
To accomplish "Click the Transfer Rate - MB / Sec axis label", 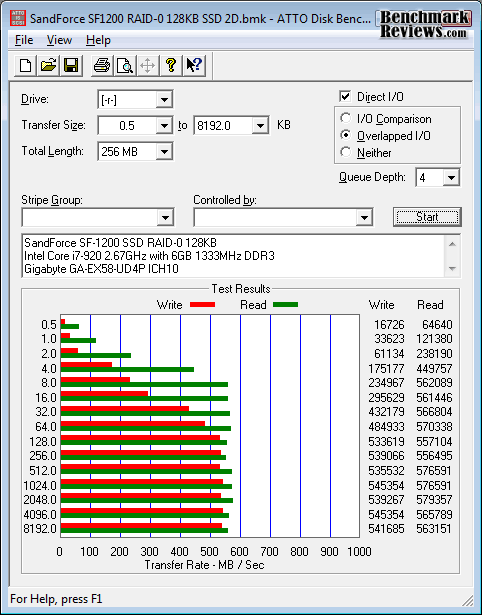I will (x=204, y=565).
